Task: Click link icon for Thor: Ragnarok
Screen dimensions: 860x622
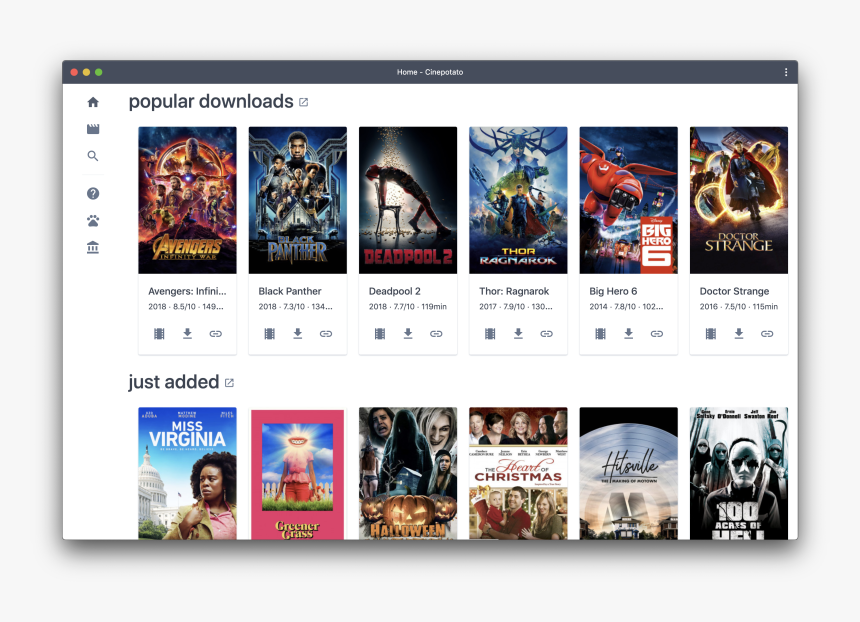Action: (546, 333)
